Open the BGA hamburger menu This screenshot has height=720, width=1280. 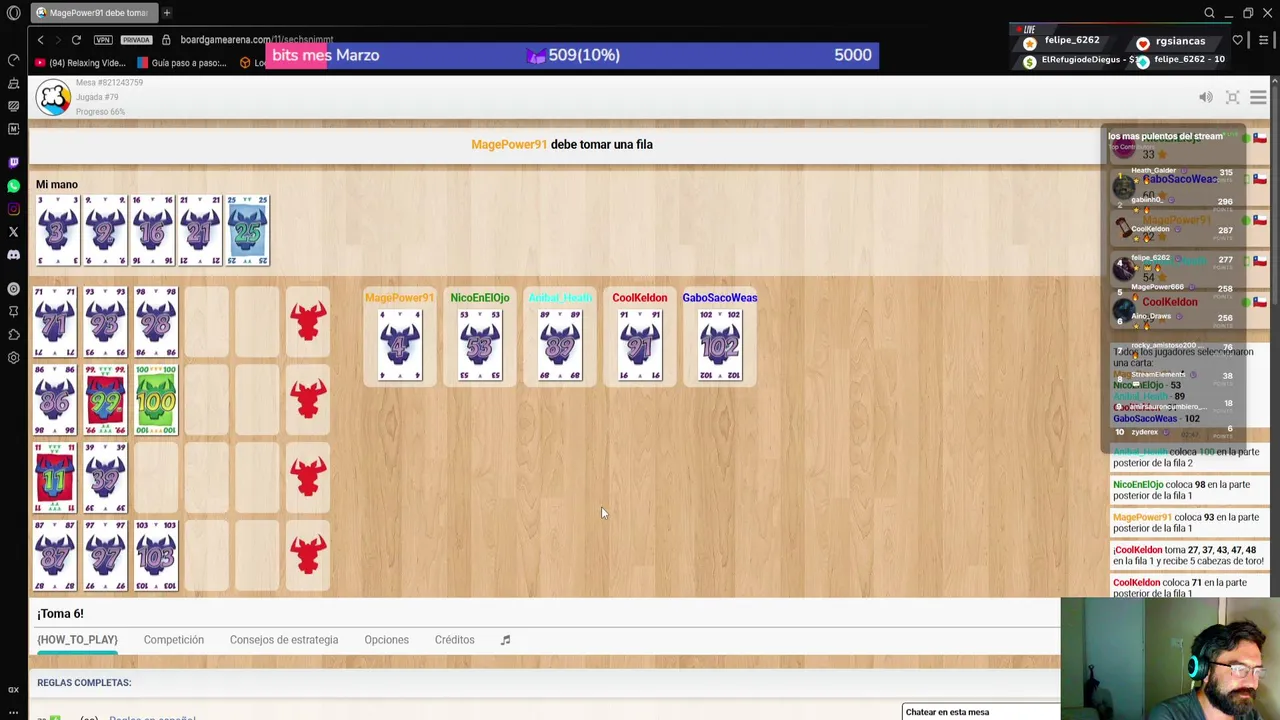[1258, 97]
